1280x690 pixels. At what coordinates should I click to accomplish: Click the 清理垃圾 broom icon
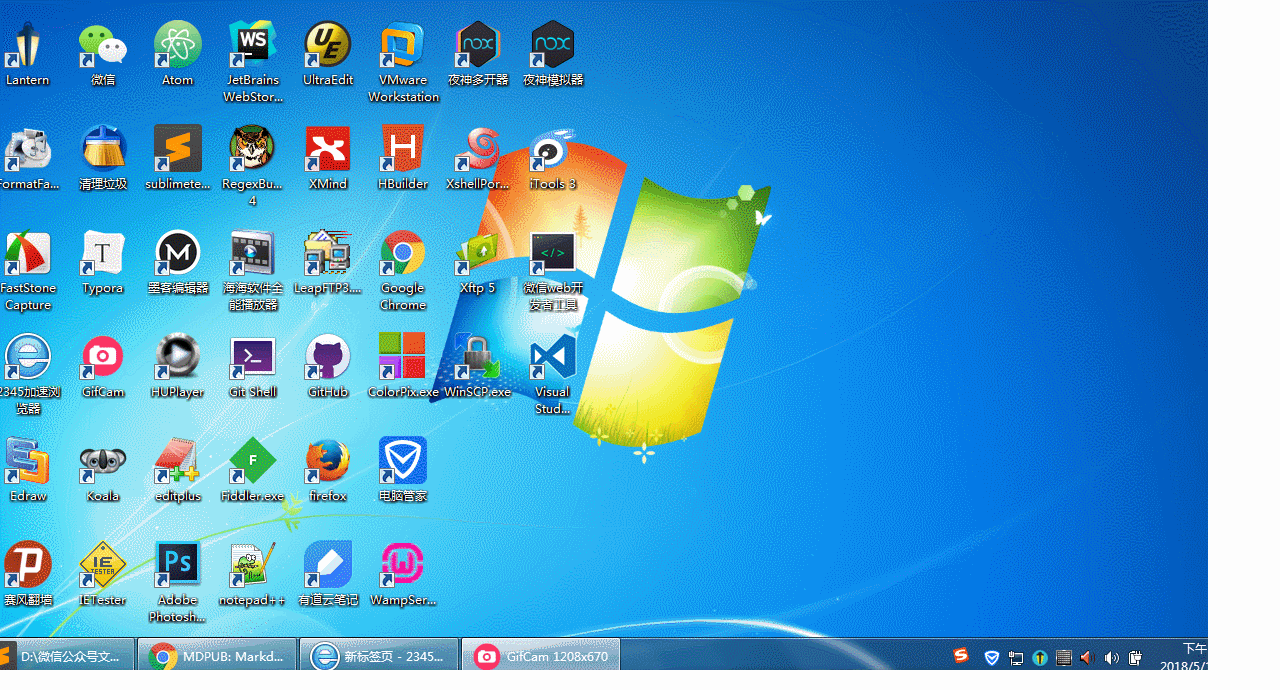pyautogui.click(x=103, y=158)
